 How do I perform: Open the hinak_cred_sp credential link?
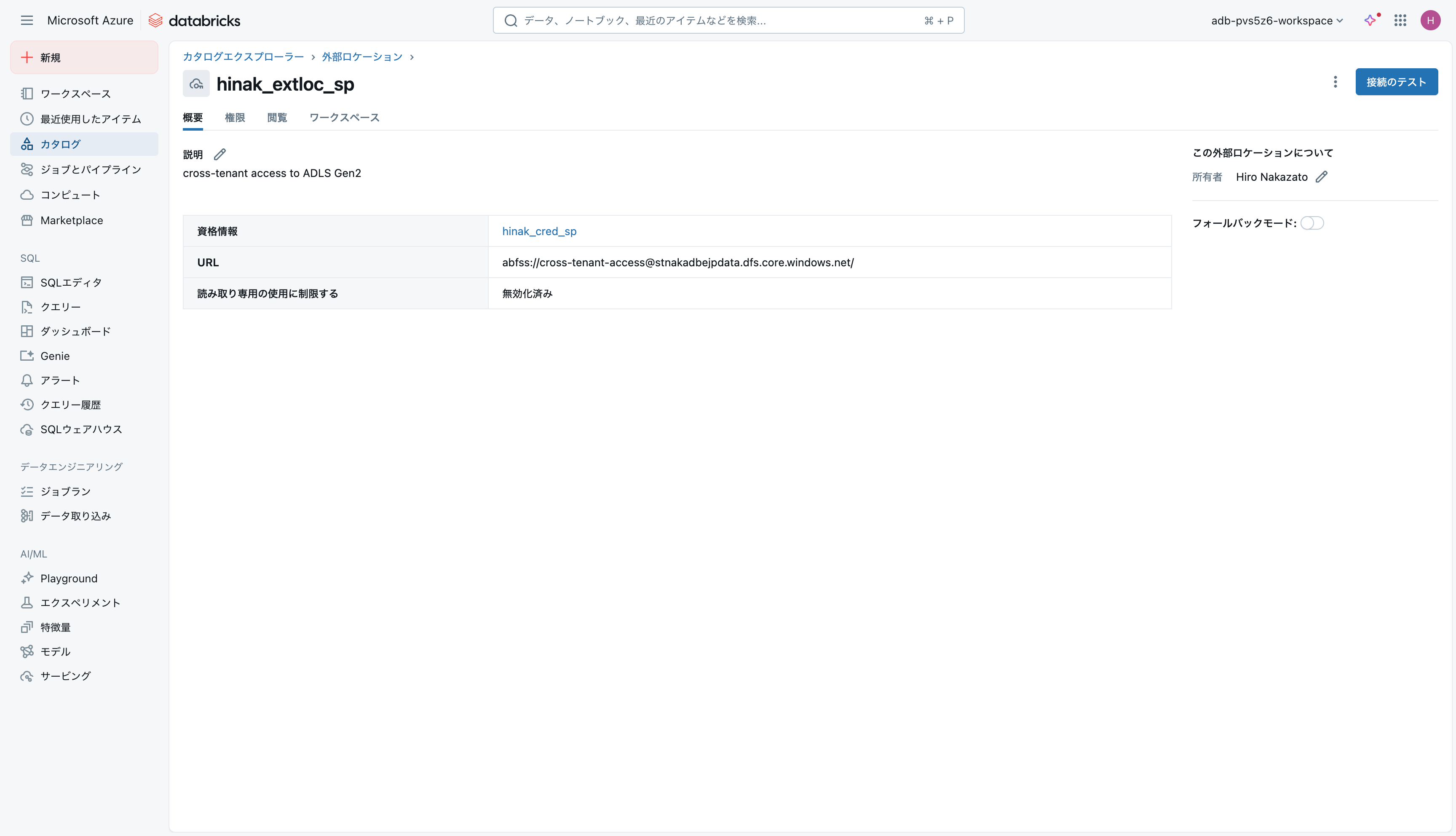tap(539, 231)
